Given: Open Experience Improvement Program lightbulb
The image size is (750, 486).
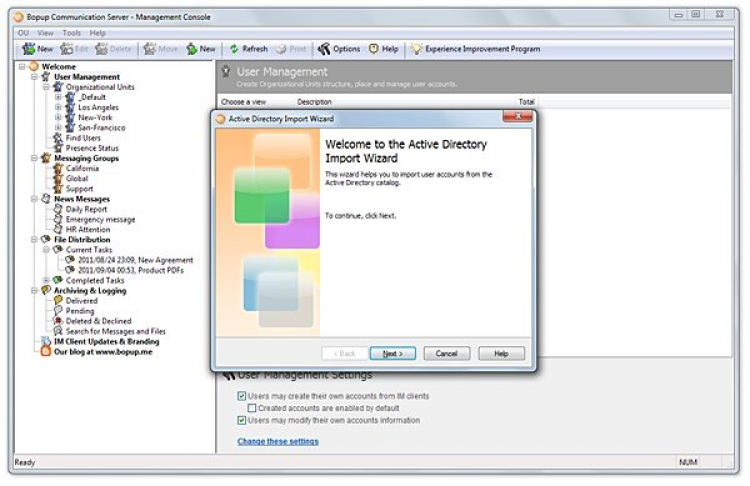Looking at the screenshot, I should [x=476, y=49].
